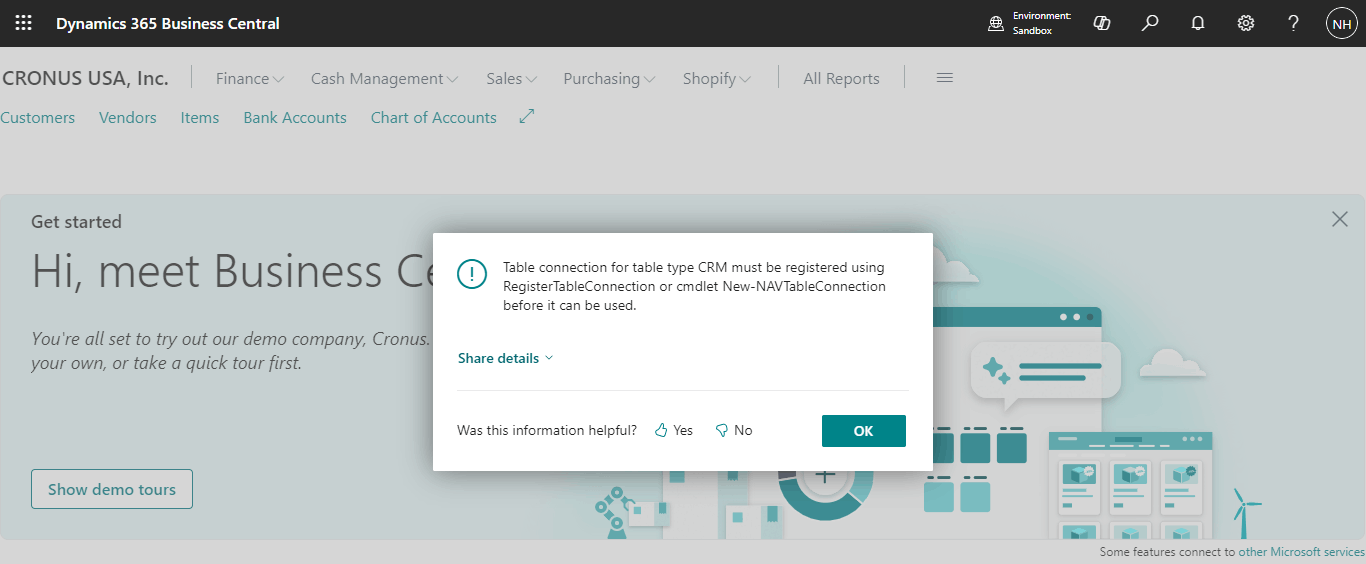1366x564 pixels.
Task: Open the Settings gear icon
Action: pos(1246,23)
